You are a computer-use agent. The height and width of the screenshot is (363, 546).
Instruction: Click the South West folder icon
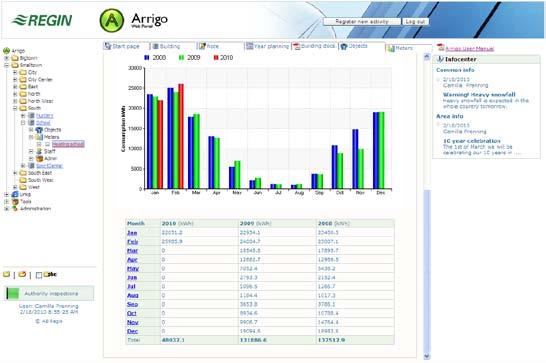23,180
